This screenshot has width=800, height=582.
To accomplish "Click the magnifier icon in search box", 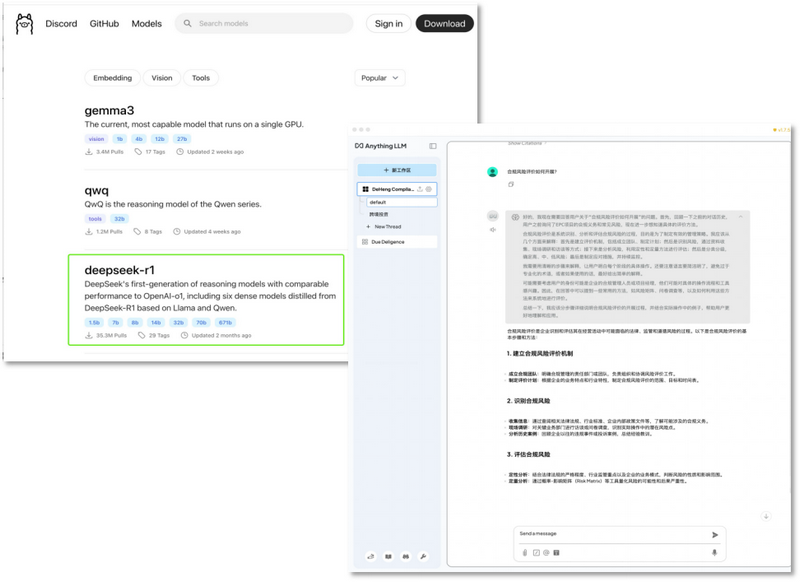I will pos(188,23).
